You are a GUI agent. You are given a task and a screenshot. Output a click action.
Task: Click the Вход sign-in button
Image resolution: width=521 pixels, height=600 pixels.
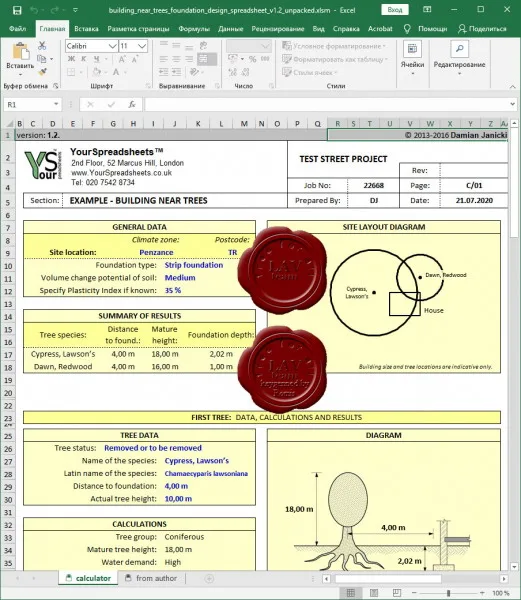click(x=395, y=10)
